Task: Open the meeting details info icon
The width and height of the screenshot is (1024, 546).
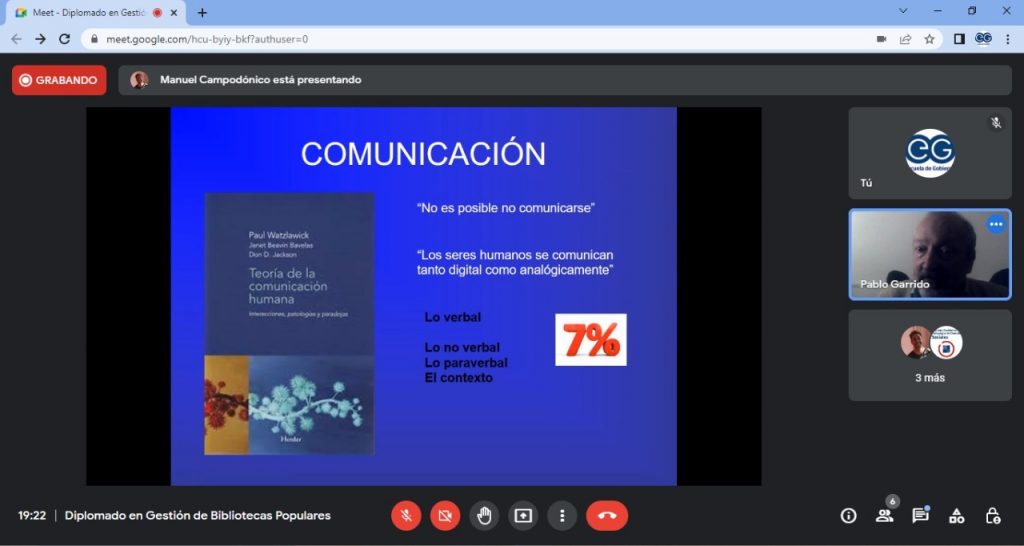Action: coord(848,516)
